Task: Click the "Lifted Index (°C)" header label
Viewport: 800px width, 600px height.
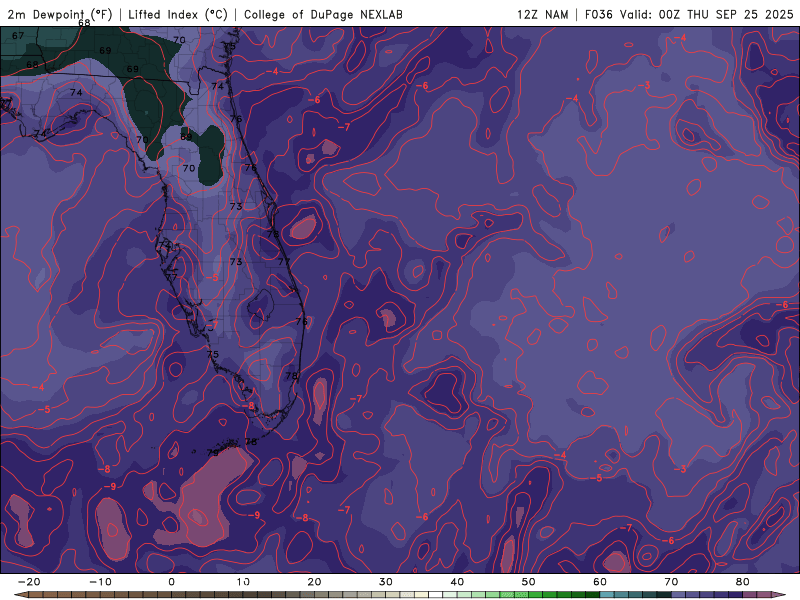Action: pyautogui.click(x=178, y=14)
